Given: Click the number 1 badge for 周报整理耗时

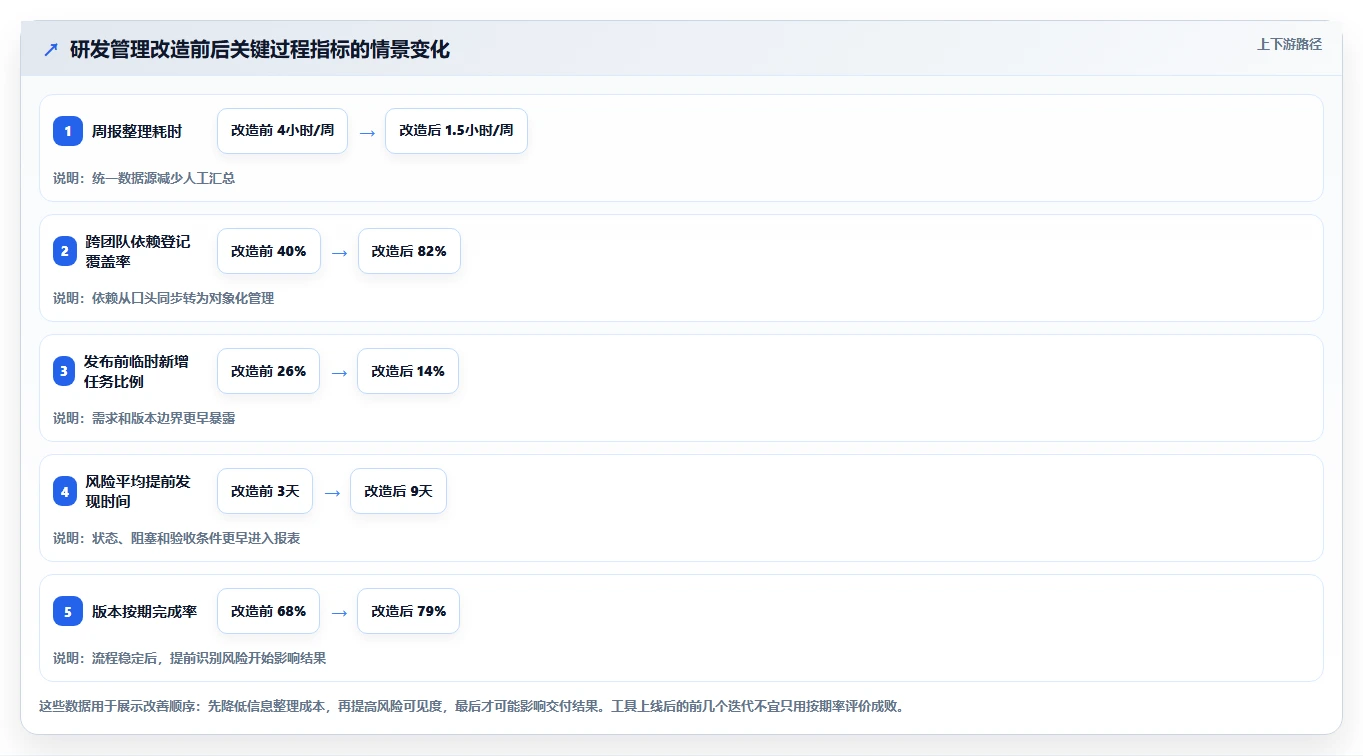Looking at the screenshot, I should pos(68,131).
